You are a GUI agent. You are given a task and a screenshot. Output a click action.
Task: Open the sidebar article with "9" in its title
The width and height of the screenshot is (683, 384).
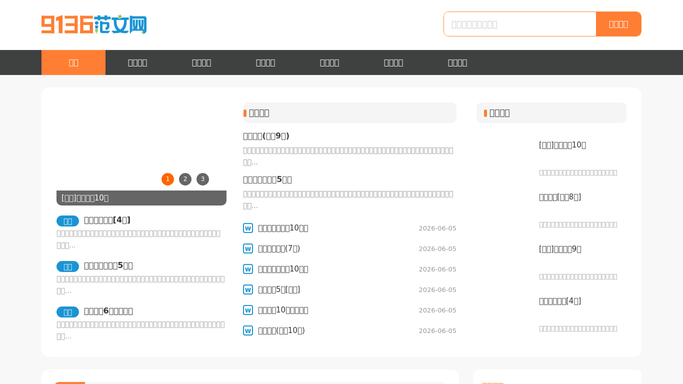pyautogui.click(x=560, y=249)
